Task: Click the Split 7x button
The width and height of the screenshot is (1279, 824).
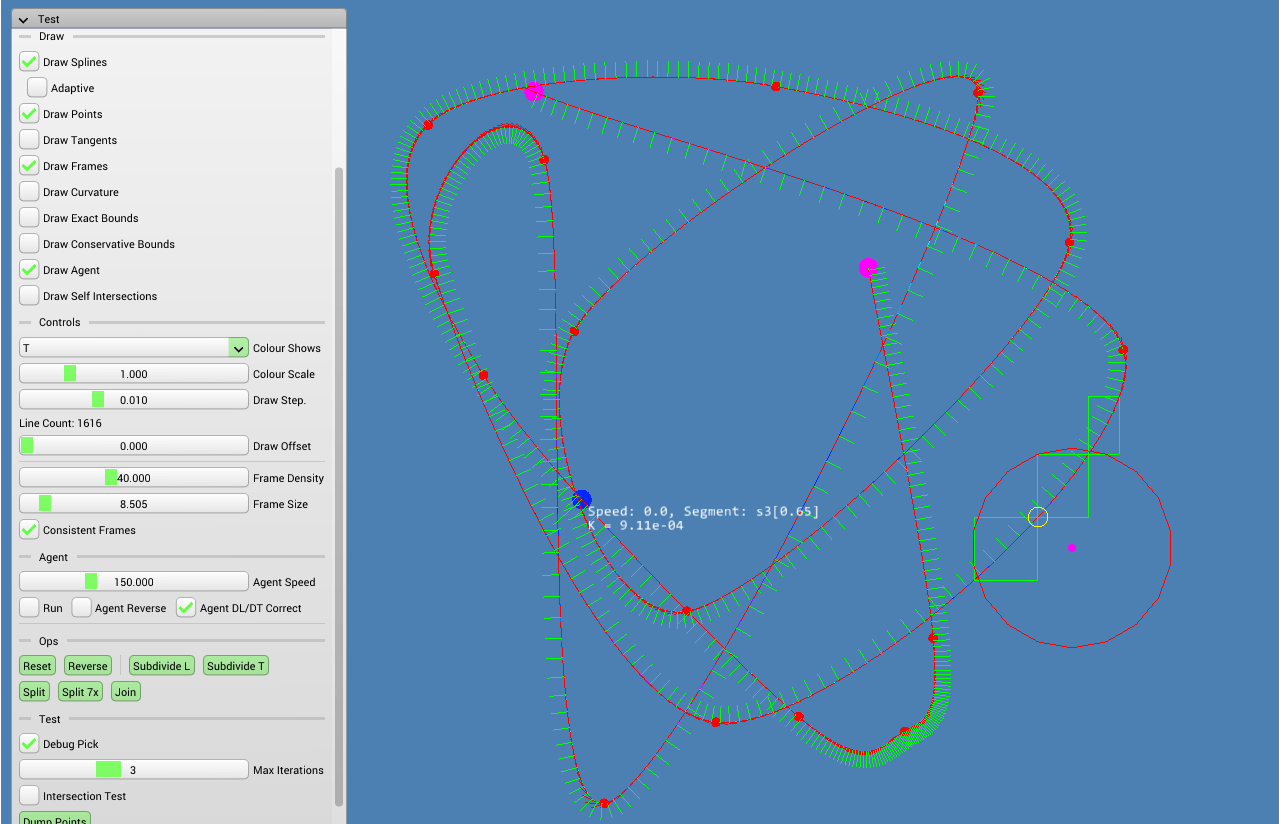Action: (x=80, y=692)
